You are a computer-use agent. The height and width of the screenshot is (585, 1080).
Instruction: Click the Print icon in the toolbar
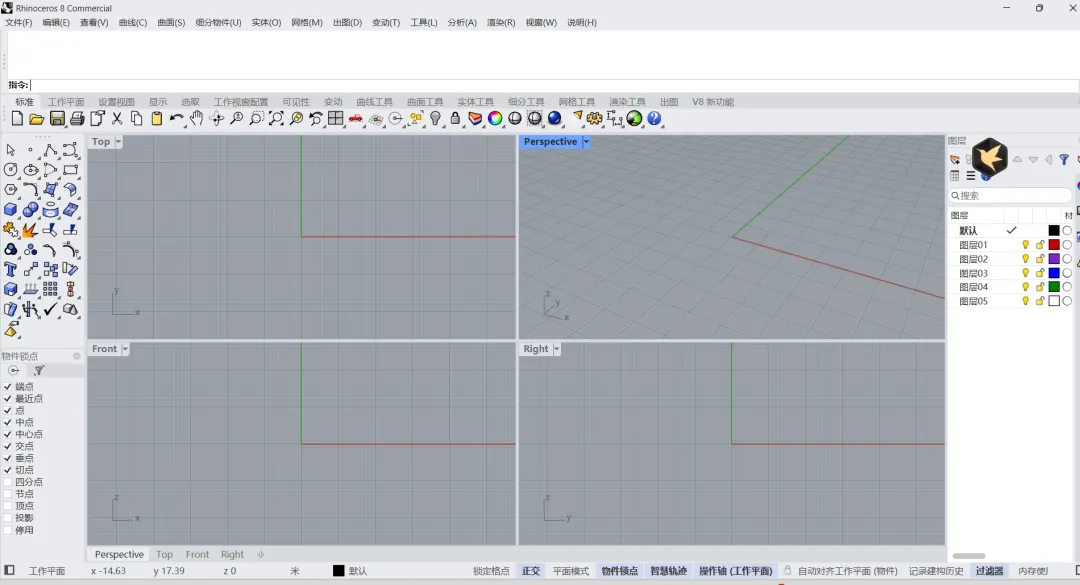coord(77,119)
